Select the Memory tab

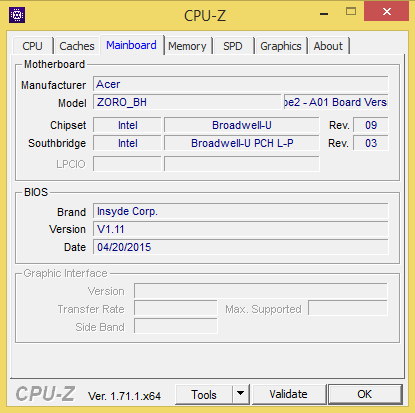(187, 46)
